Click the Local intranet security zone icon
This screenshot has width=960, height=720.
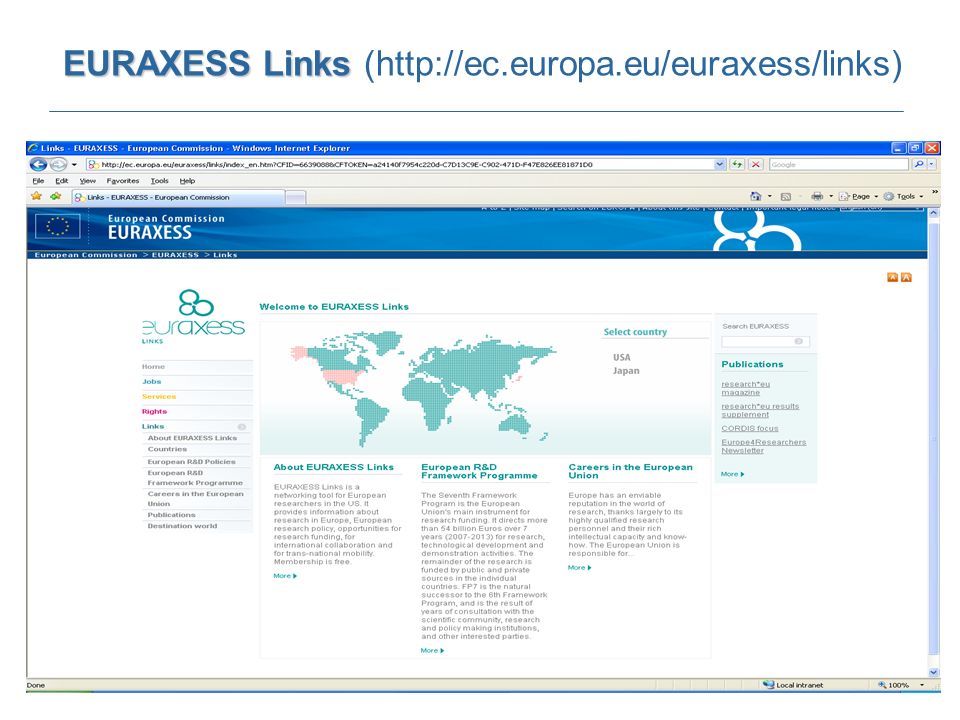point(768,684)
